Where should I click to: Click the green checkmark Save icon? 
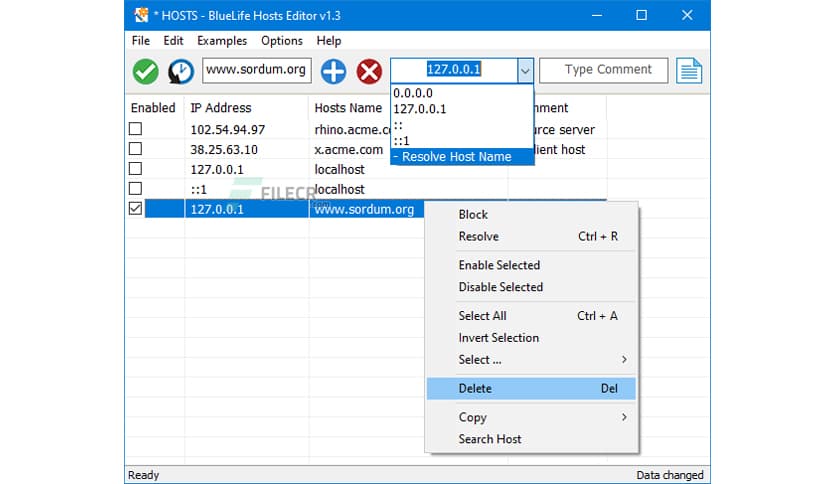click(146, 71)
